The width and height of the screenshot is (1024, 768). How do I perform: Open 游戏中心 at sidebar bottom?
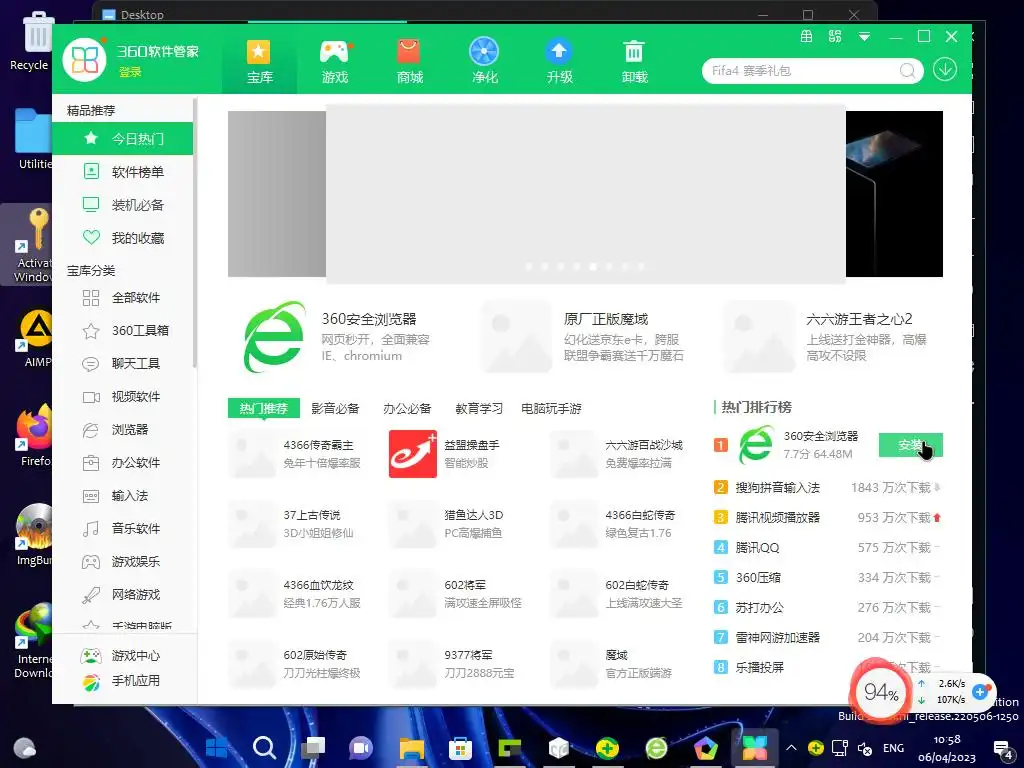click(121, 656)
